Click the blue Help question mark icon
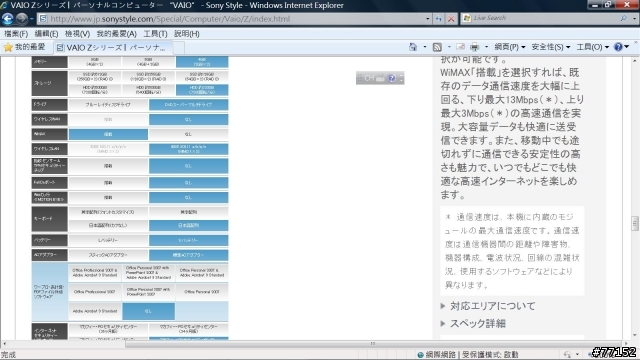This screenshot has width=640, height=360. click(x=618, y=47)
